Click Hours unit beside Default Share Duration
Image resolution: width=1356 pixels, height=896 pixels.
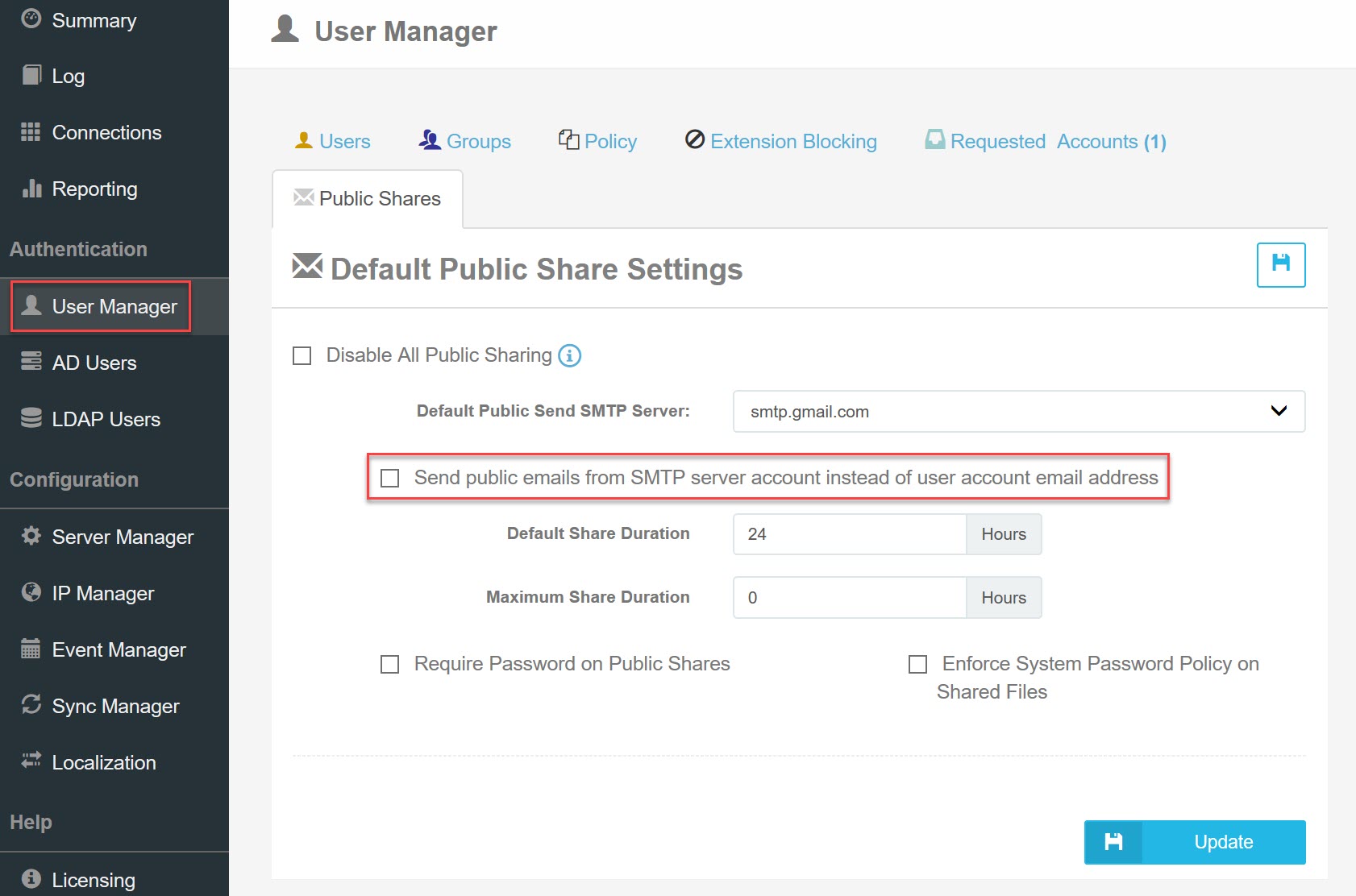1004,534
